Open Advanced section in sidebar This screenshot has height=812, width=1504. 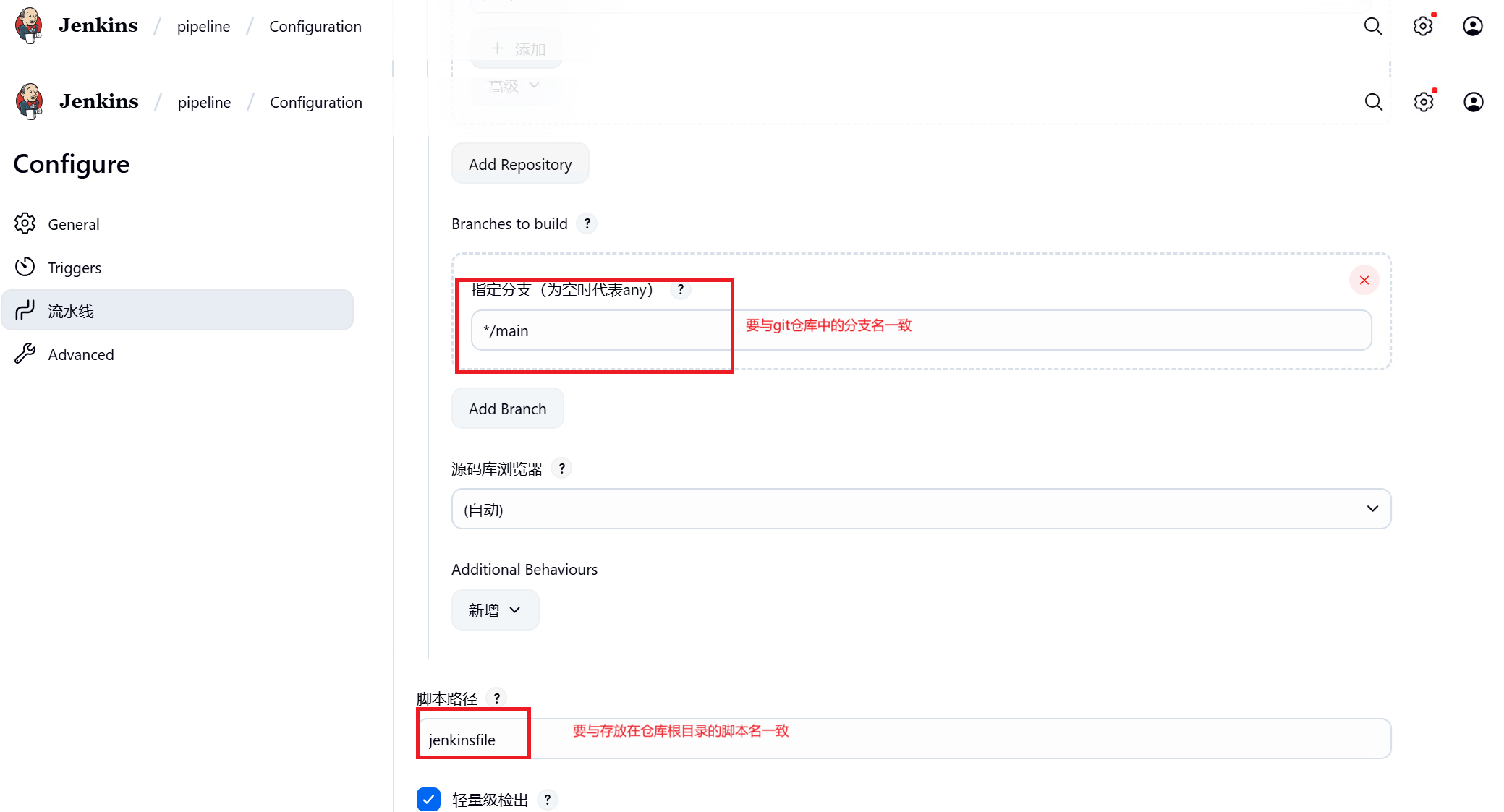tap(80, 355)
